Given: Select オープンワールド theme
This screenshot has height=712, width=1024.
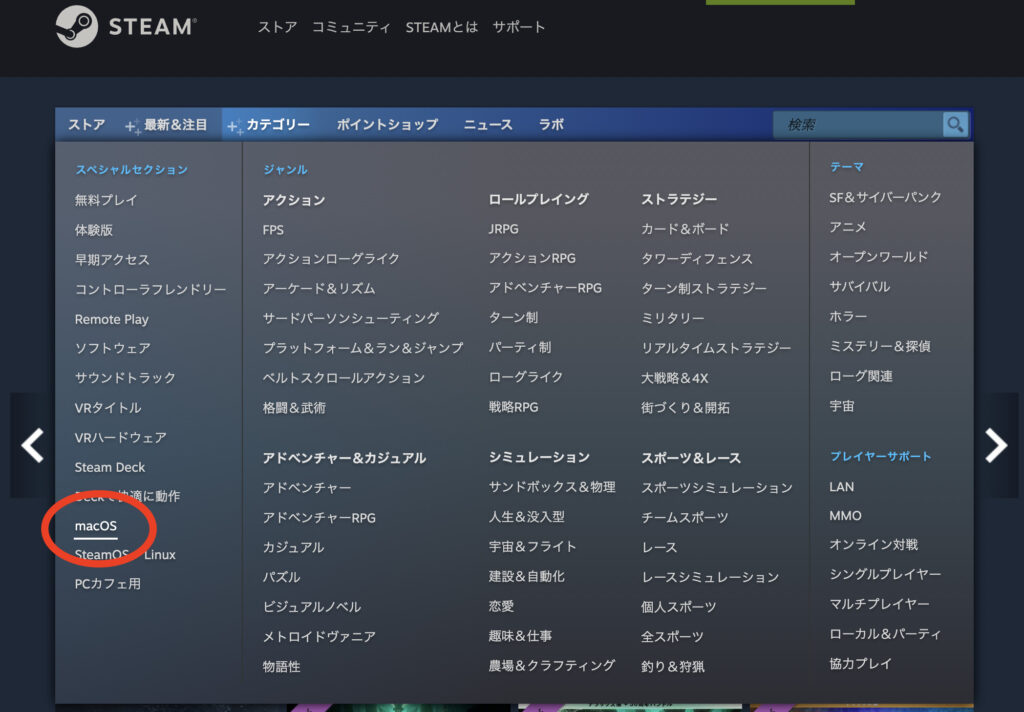Looking at the screenshot, I should point(878,257).
